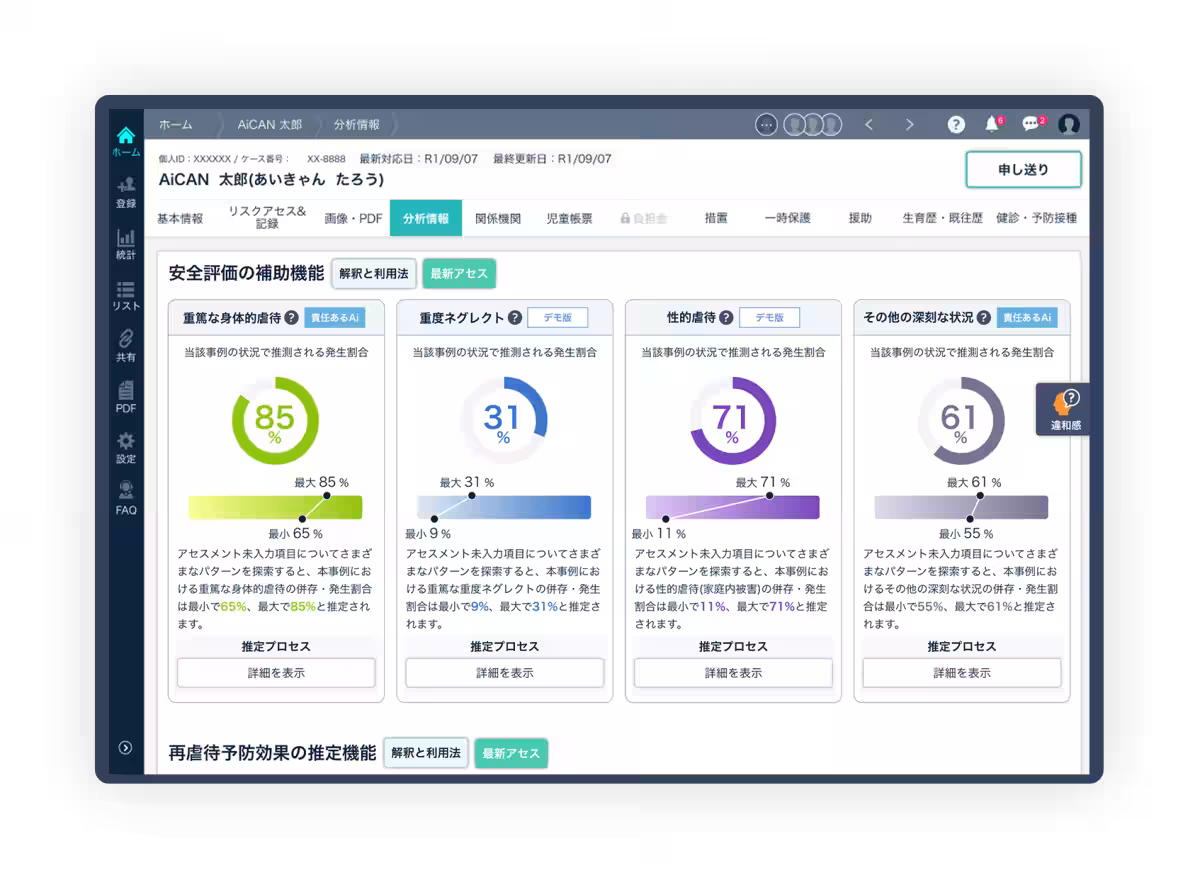Screen dimensions: 1200x880
Task: Open the three-dots more options menu
Action: click(767, 124)
